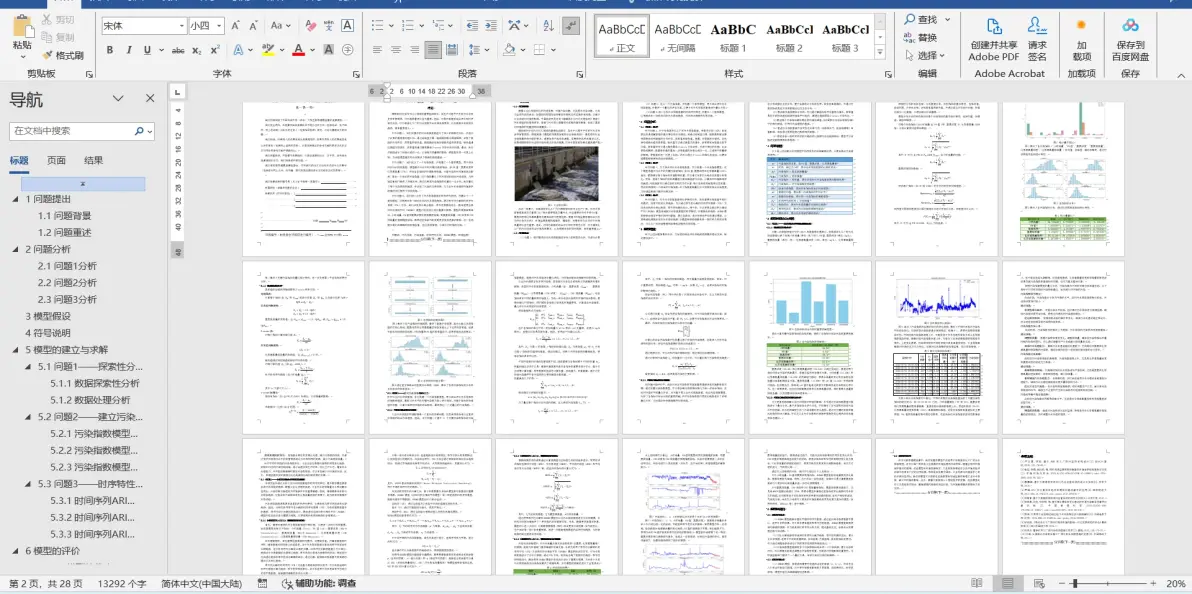Click the underline U icon
The image size is (1192, 594).
tap(147, 50)
